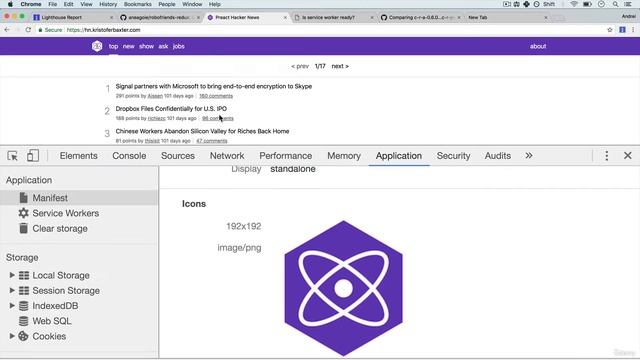Viewport: 640px width, 360px height.
Task: Click the address bar URL field
Action: tap(320, 30)
